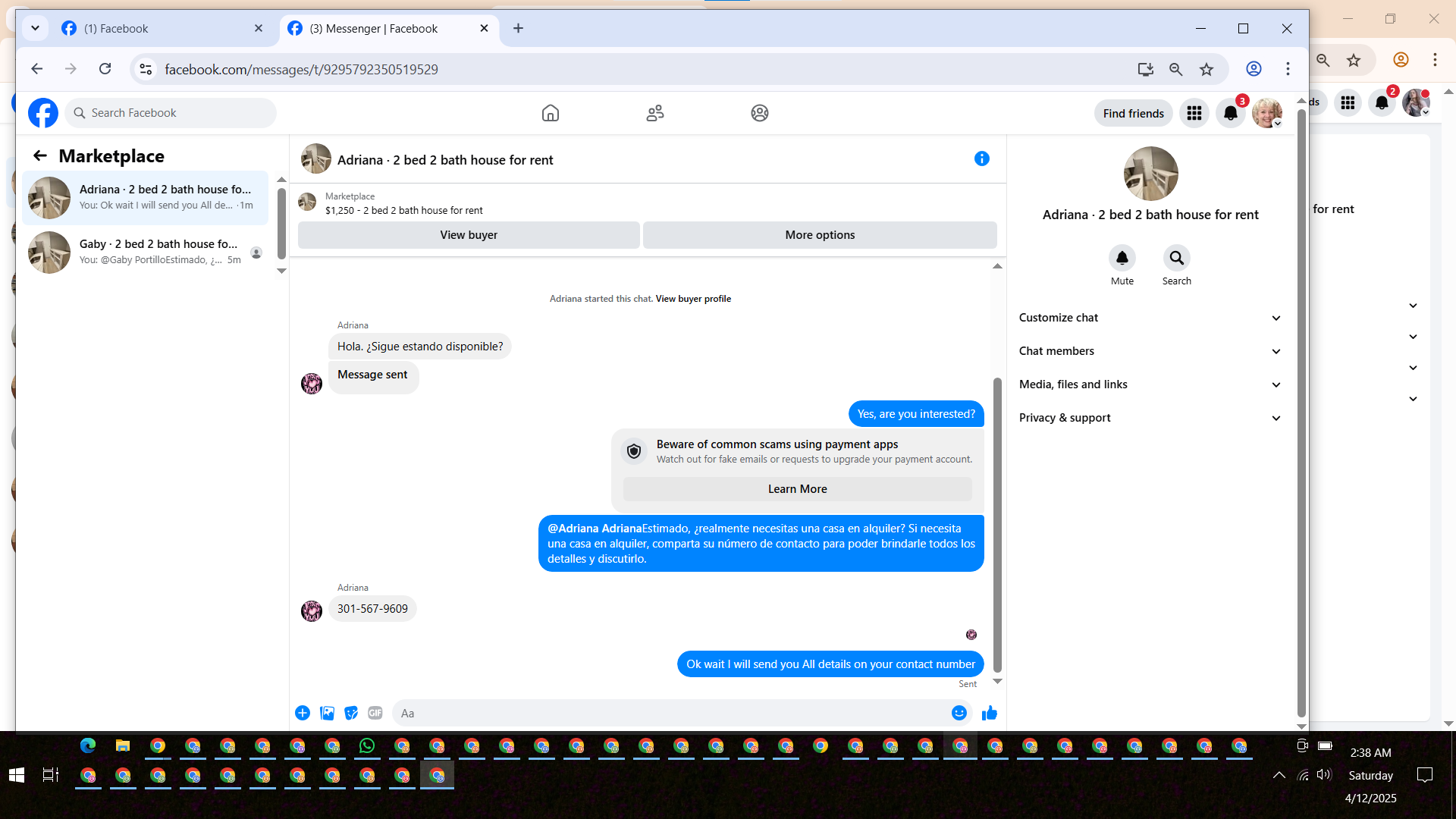Open account profile picture menu

[x=1267, y=113]
